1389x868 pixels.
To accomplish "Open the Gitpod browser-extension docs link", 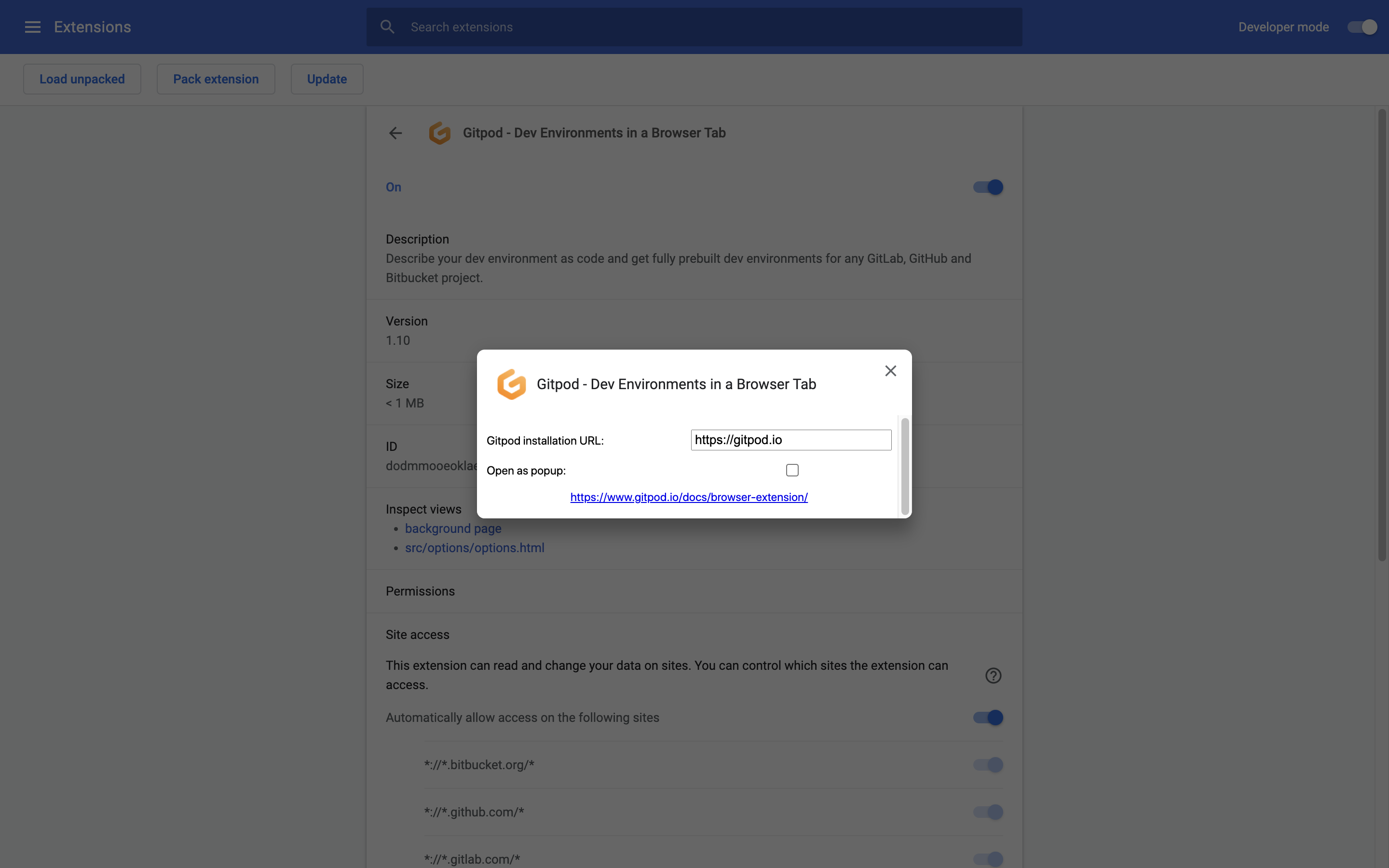I will 689,497.
